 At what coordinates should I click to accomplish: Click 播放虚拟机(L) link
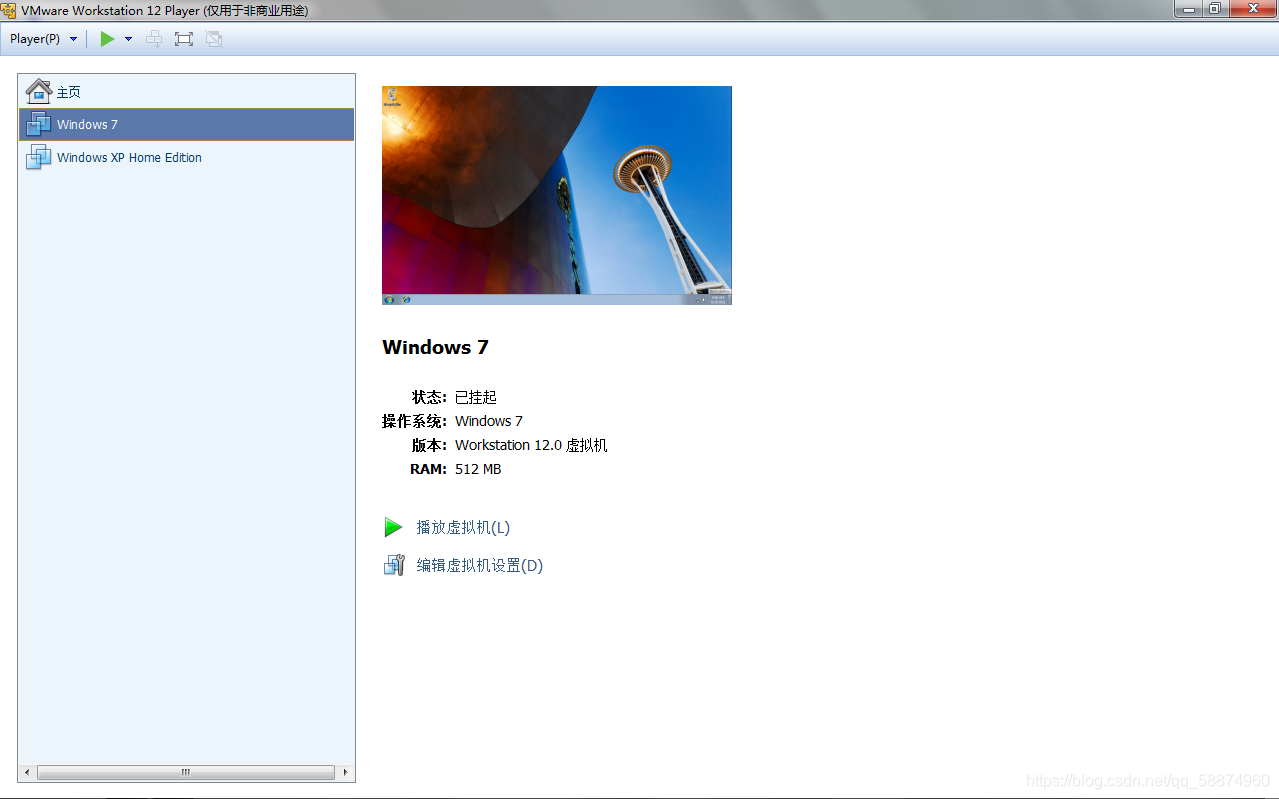[x=463, y=527]
